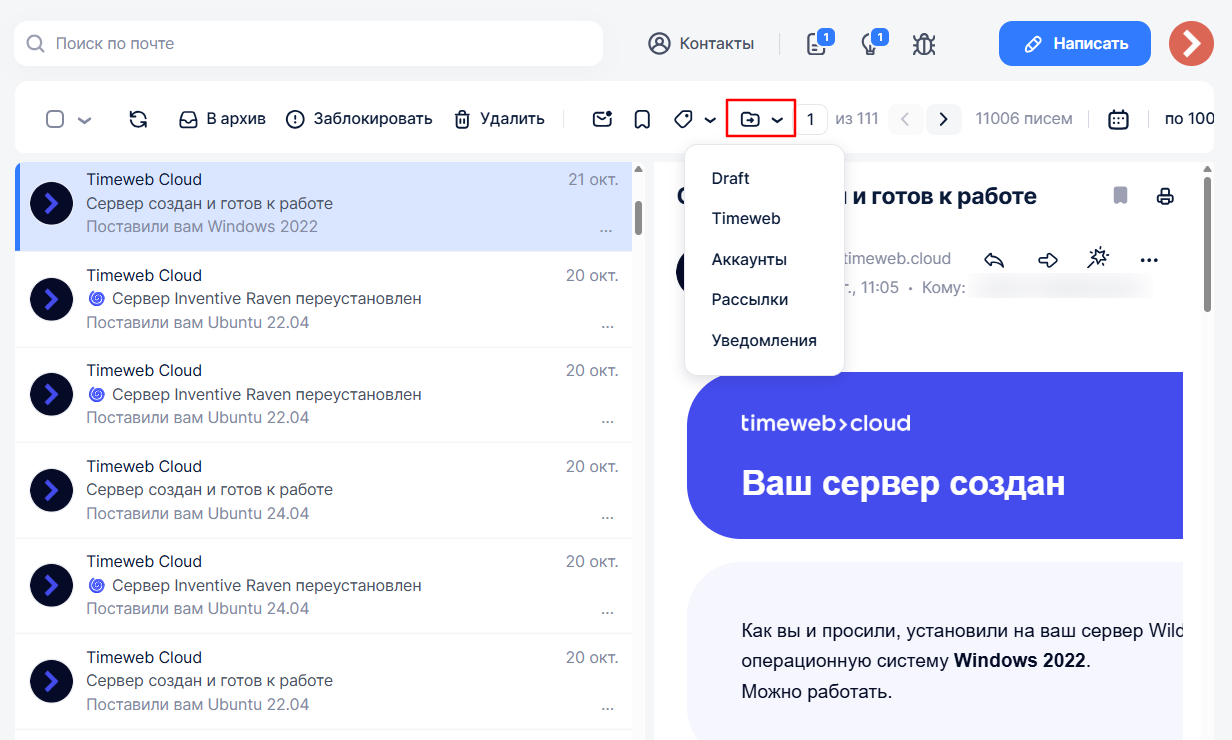The image size is (1232, 740).
Task: Choose Уведомления from the folder menu
Action: tap(763, 341)
